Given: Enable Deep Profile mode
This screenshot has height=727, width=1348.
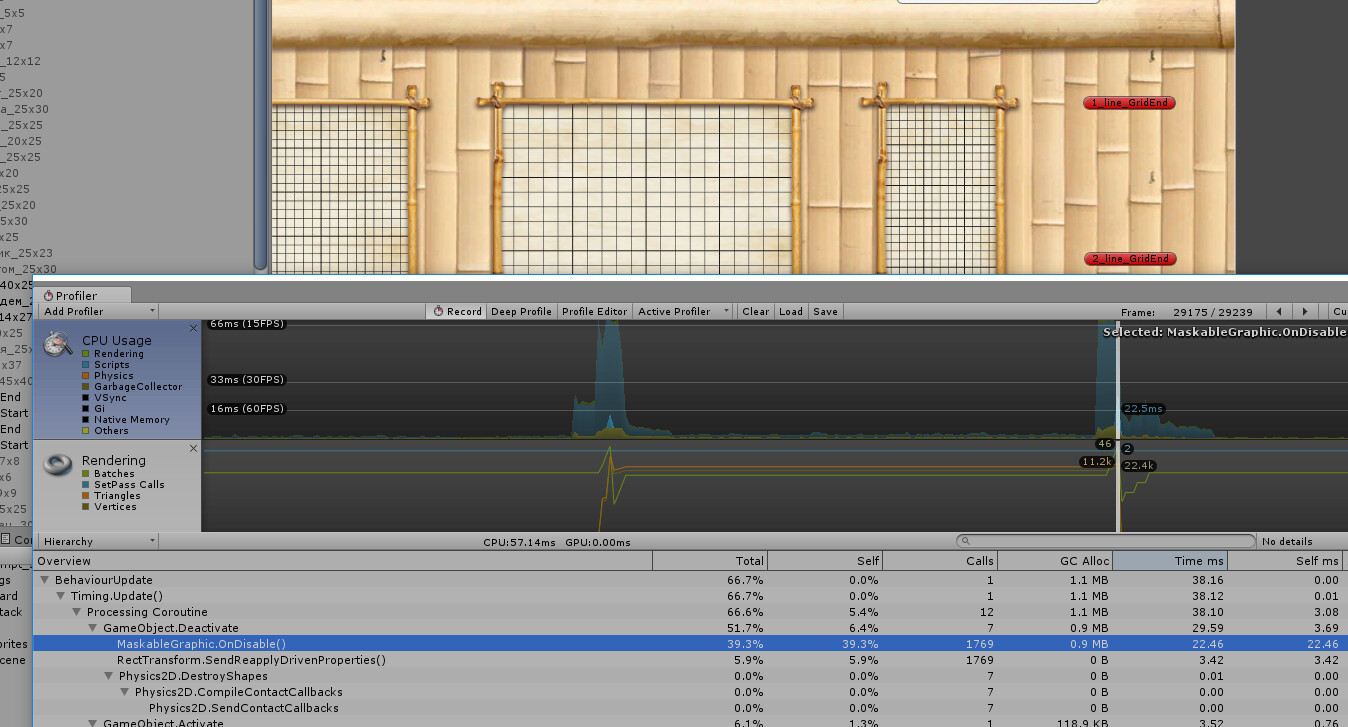Looking at the screenshot, I should [x=521, y=311].
